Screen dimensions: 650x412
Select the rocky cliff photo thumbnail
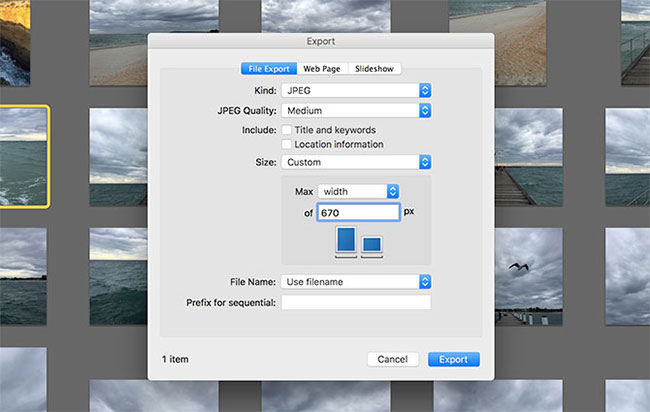(15, 43)
